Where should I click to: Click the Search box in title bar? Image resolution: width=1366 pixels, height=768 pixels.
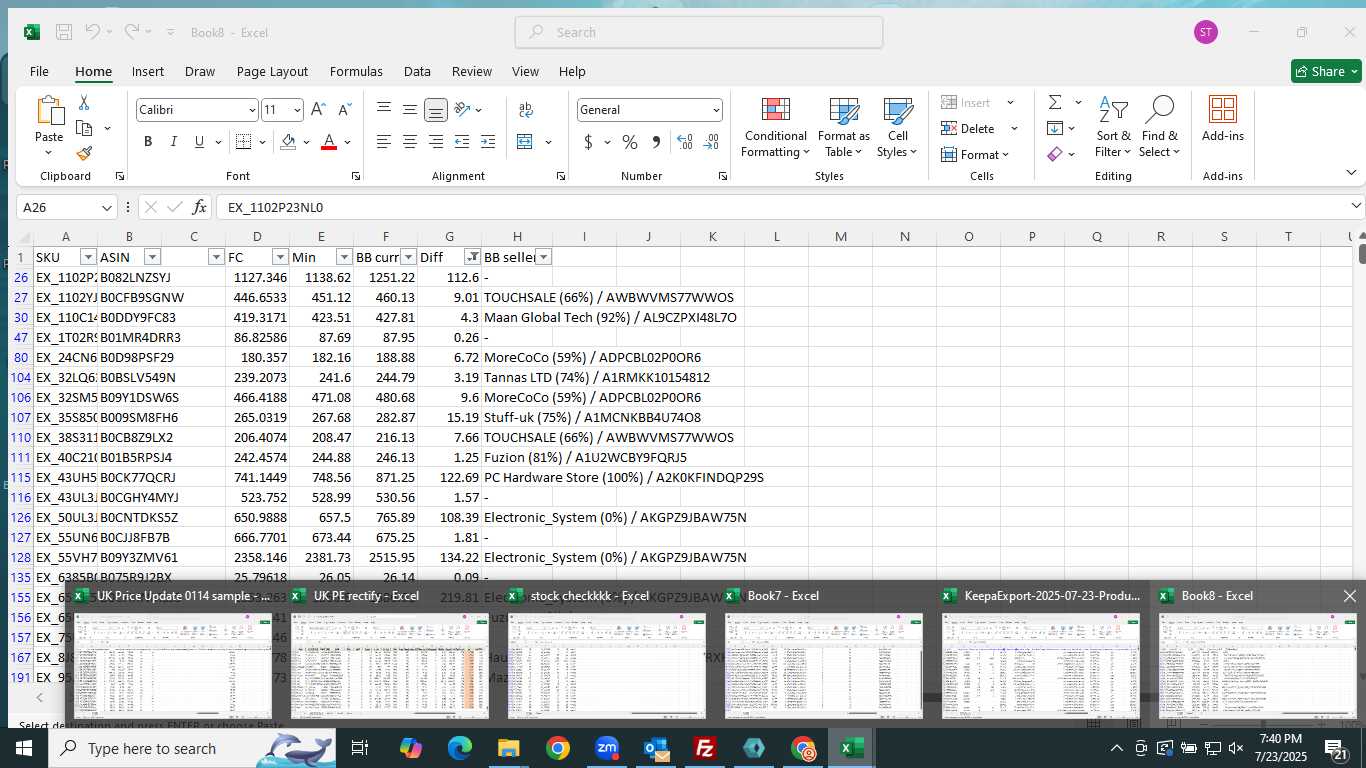coord(699,32)
